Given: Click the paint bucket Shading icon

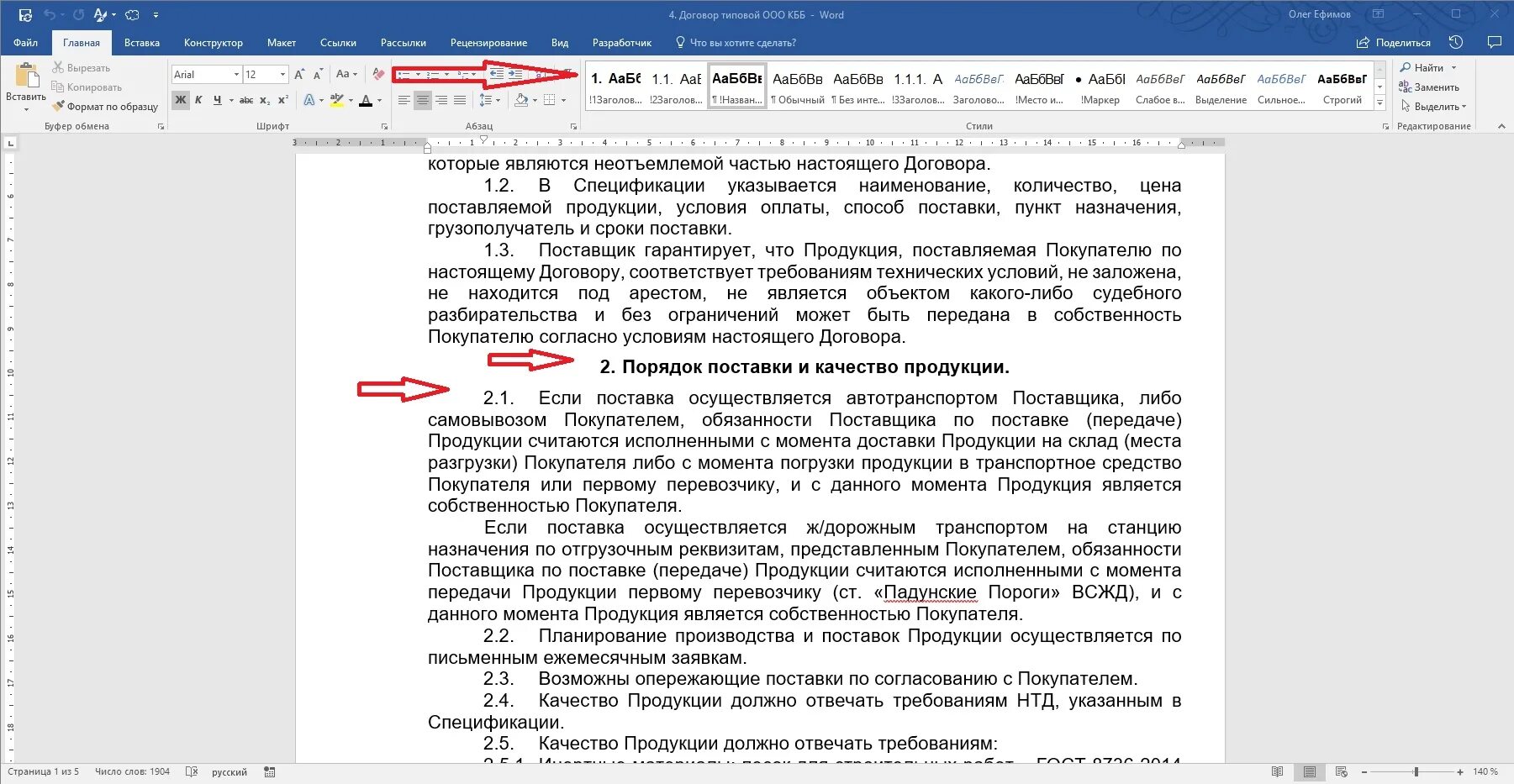Looking at the screenshot, I should click(x=521, y=100).
